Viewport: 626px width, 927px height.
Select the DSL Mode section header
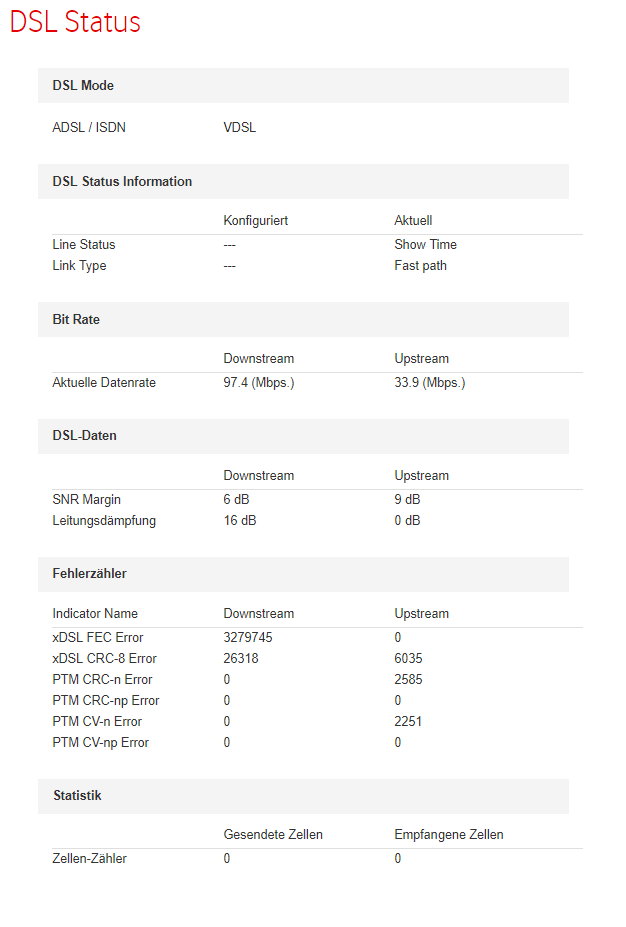pyautogui.click(x=83, y=86)
